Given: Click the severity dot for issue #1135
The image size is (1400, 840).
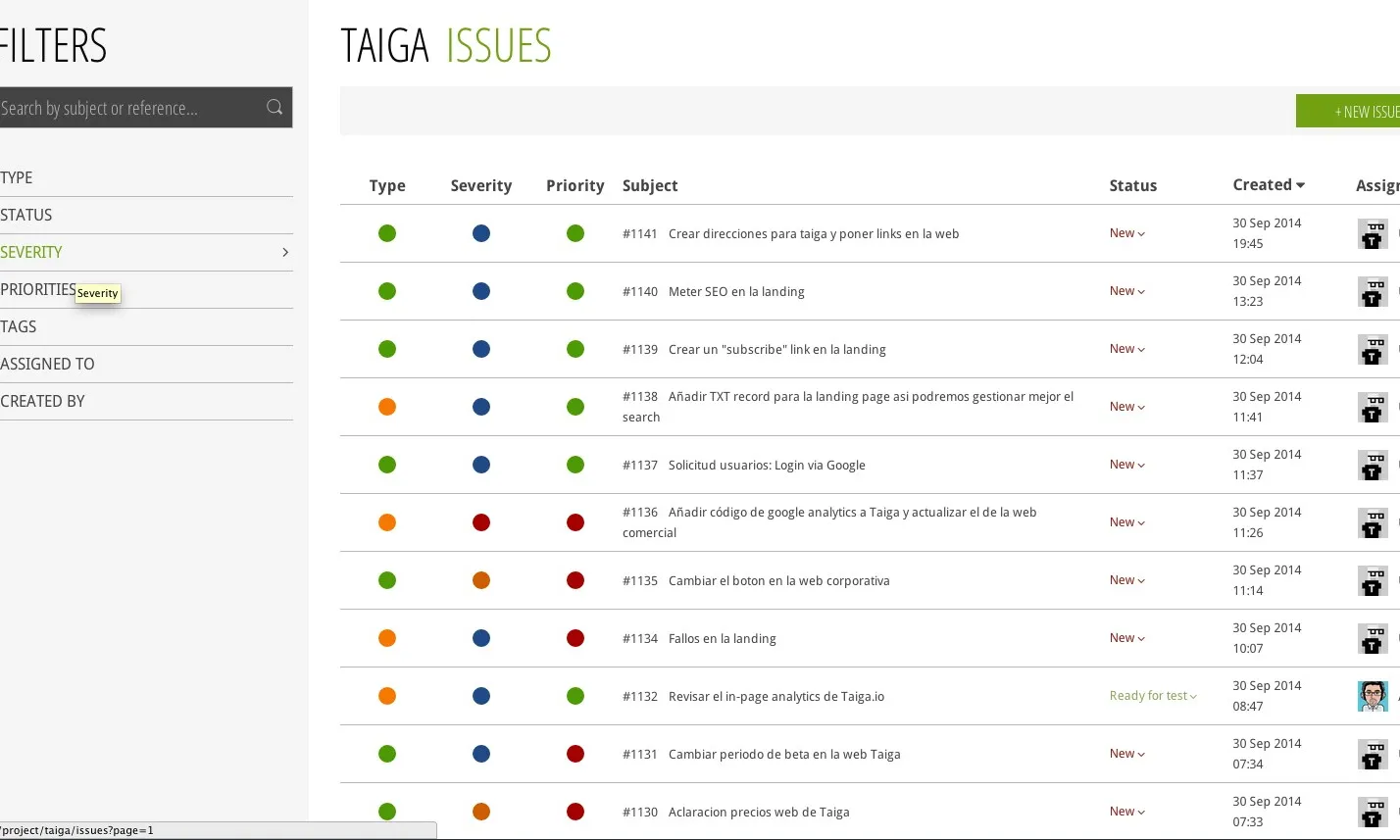Looking at the screenshot, I should point(481,580).
